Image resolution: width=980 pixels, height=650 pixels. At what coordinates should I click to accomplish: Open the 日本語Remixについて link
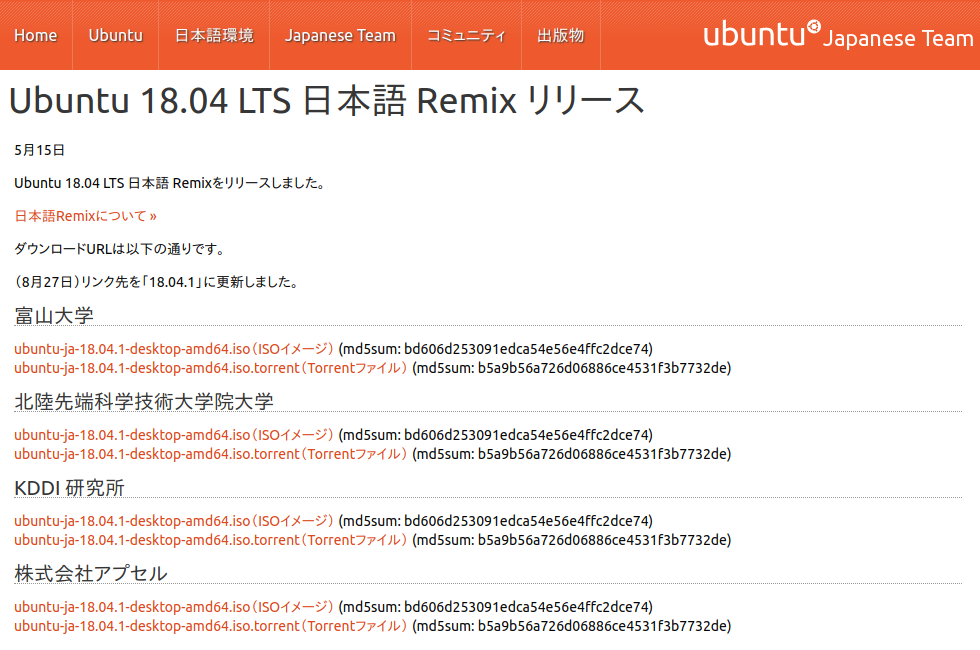click(x=86, y=216)
